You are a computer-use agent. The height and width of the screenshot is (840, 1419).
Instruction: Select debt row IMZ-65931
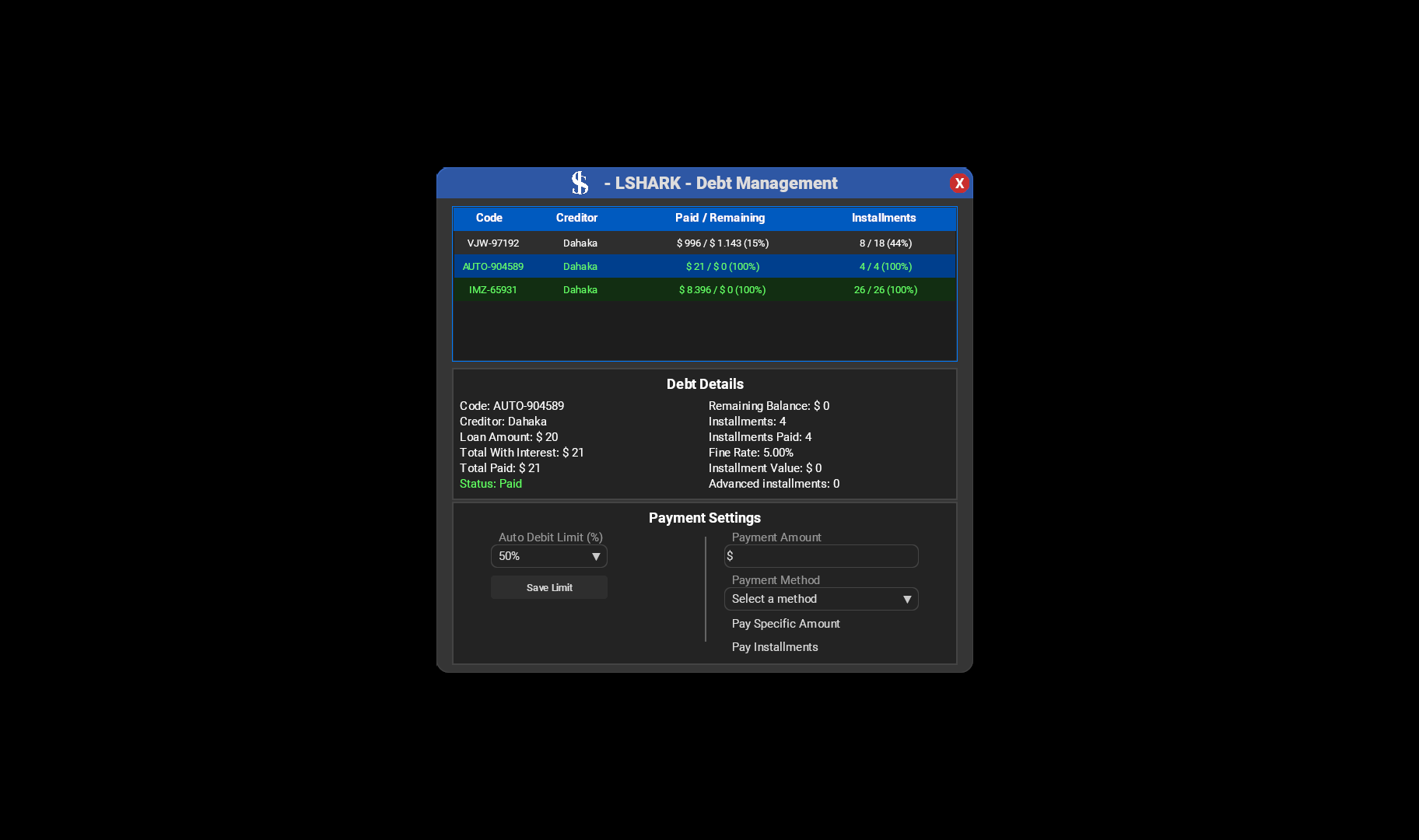pos(705,289)
